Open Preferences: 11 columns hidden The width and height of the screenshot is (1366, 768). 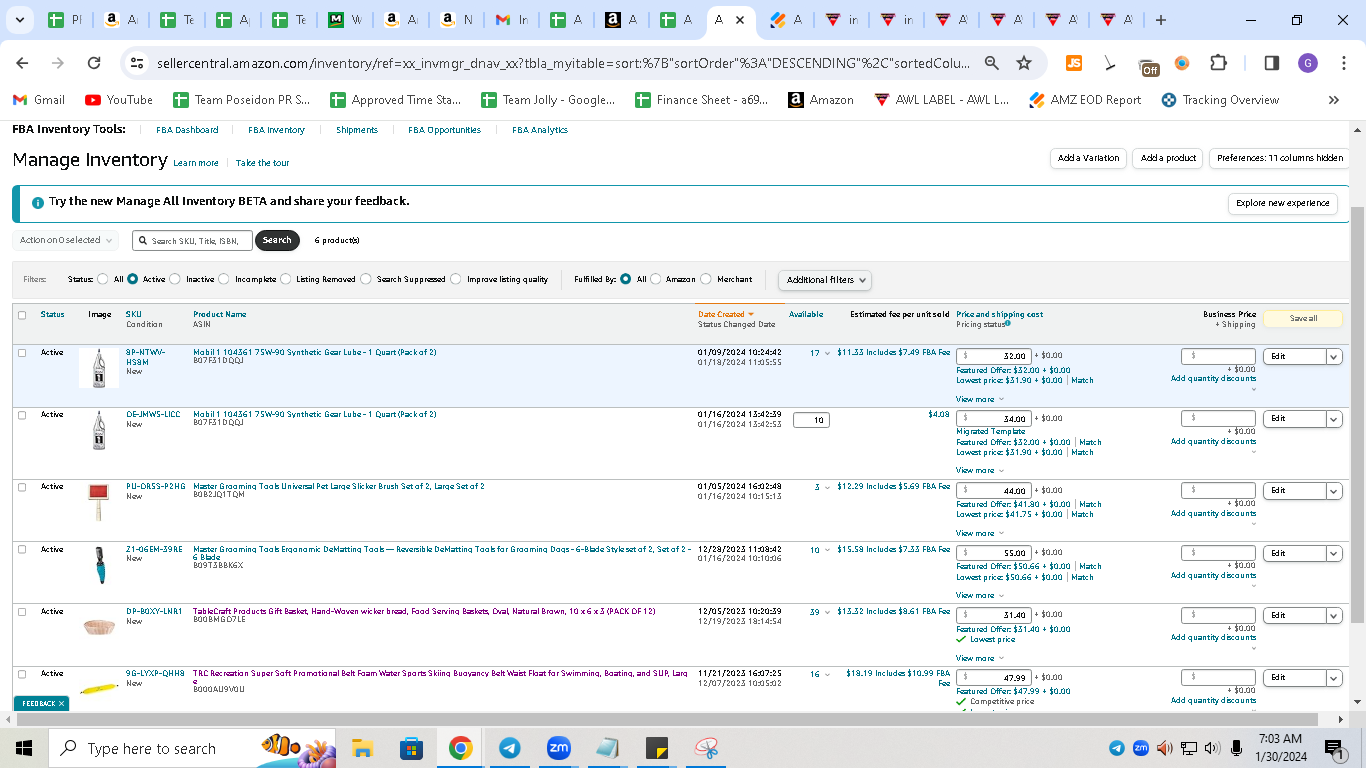(1280, 158)
